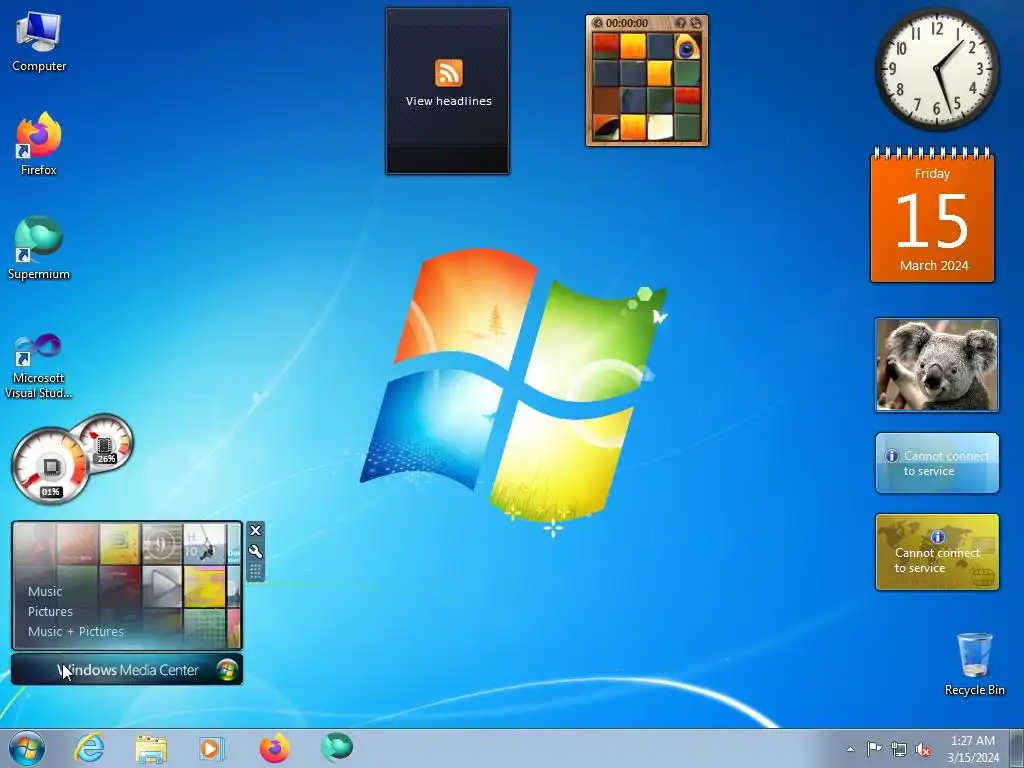Launch Internet Explorer from the taskbar

89,748
